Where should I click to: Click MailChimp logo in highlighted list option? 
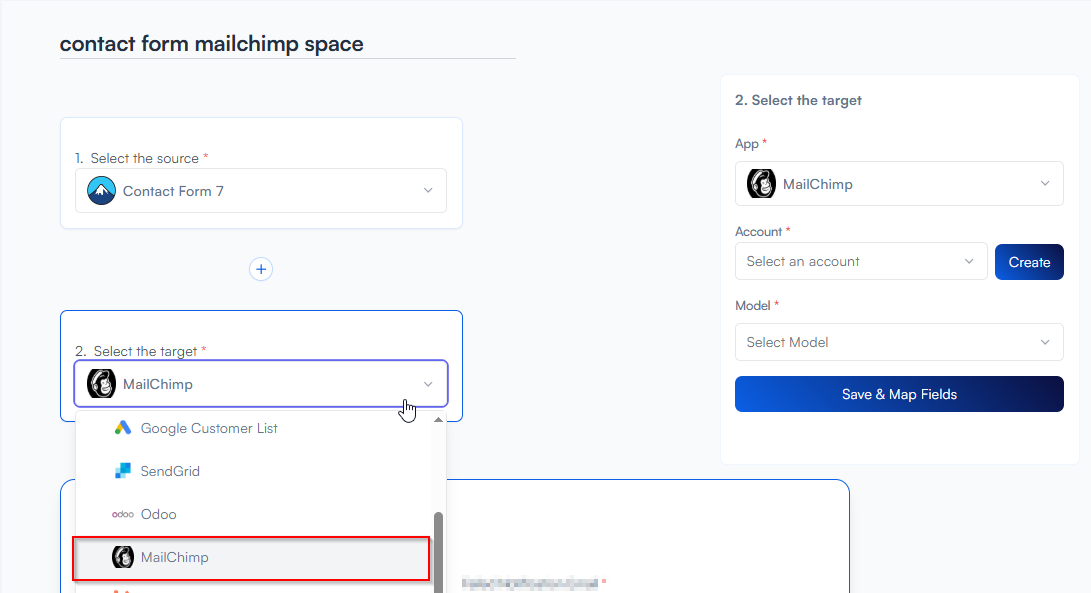click(123, 557)
